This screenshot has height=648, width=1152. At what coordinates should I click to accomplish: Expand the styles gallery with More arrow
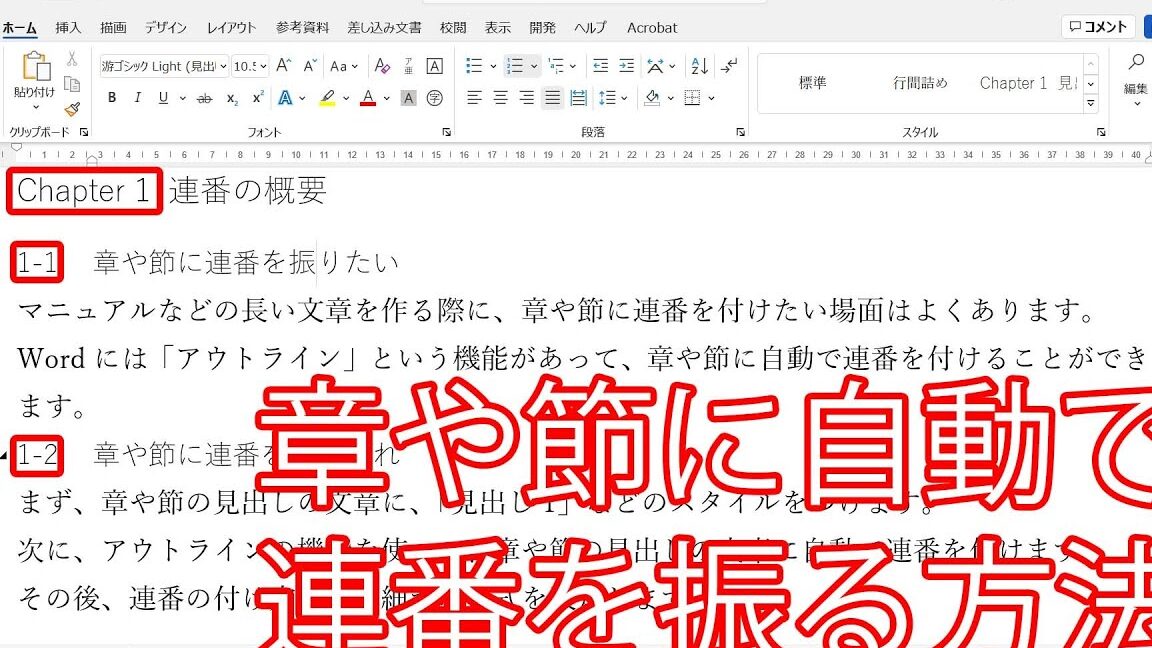click(1091, 104)
